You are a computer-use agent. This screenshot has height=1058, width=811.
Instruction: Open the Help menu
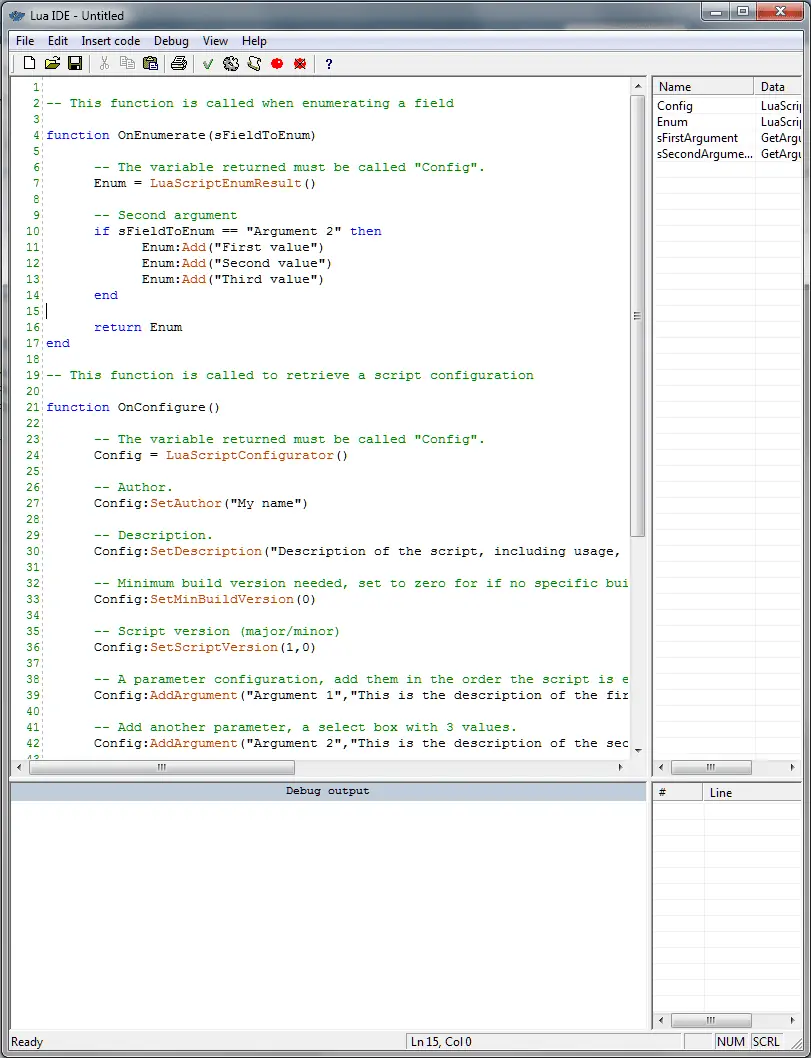(x=254, y=41)
